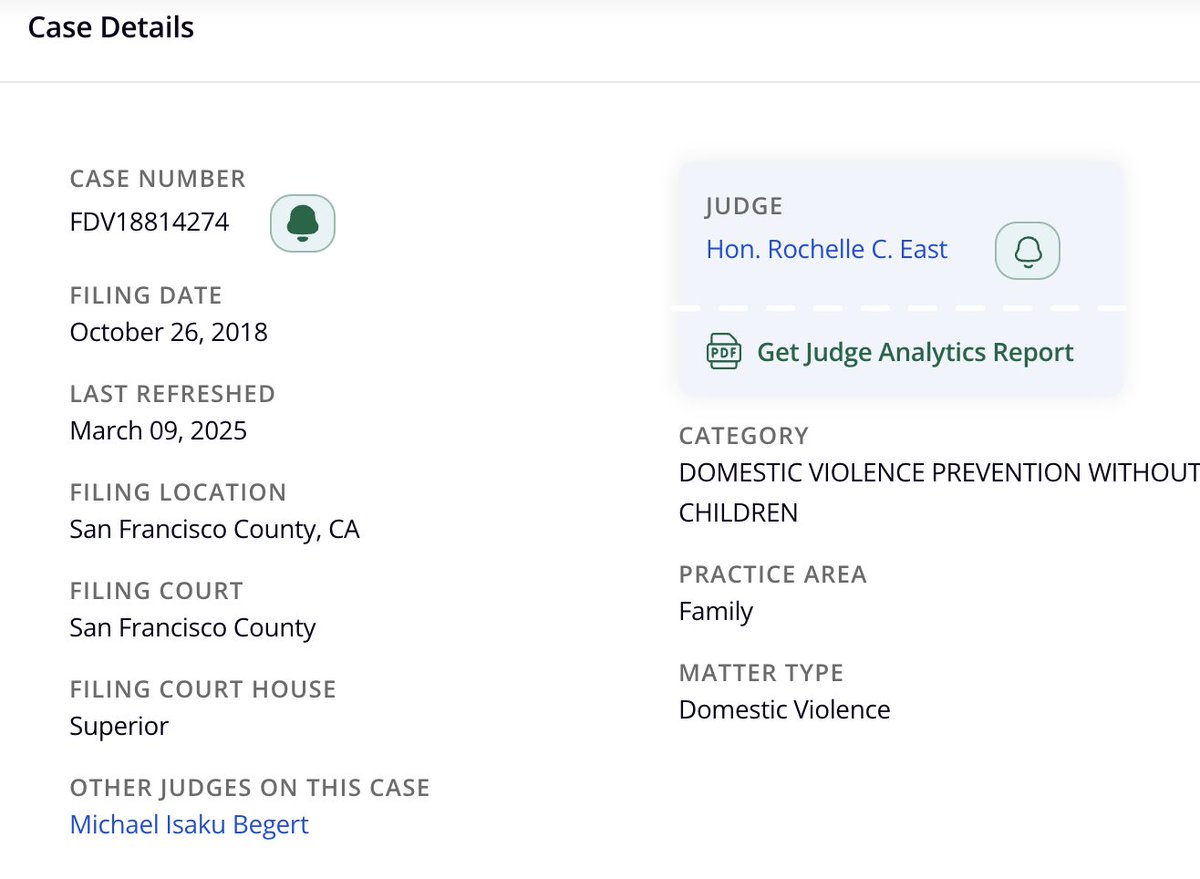Toggle notification alerts for the judge
The height and width of the screenshot is (879, 1200).
[x=1027, y=250]
